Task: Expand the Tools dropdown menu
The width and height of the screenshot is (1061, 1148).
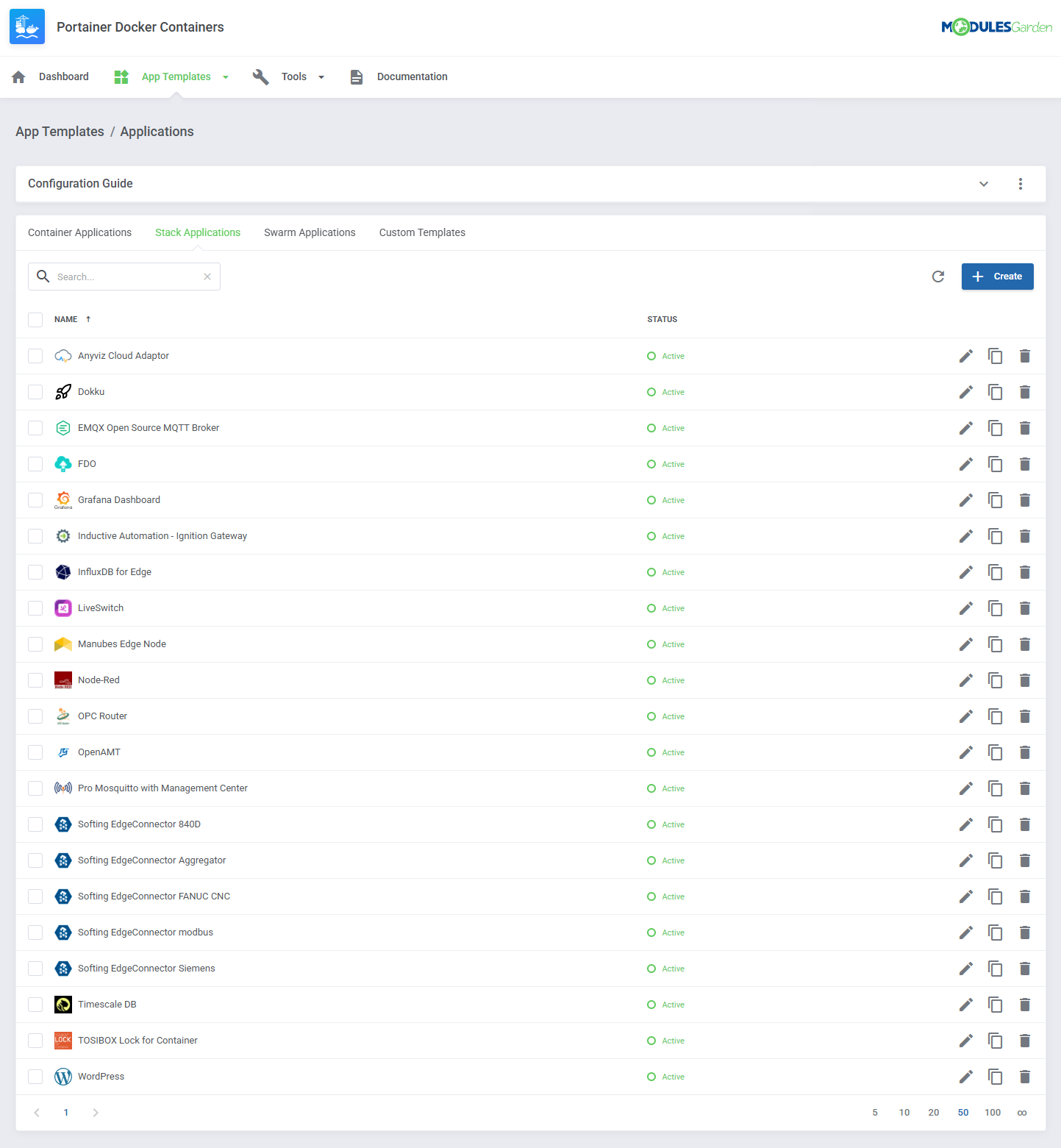Action: 321,76
